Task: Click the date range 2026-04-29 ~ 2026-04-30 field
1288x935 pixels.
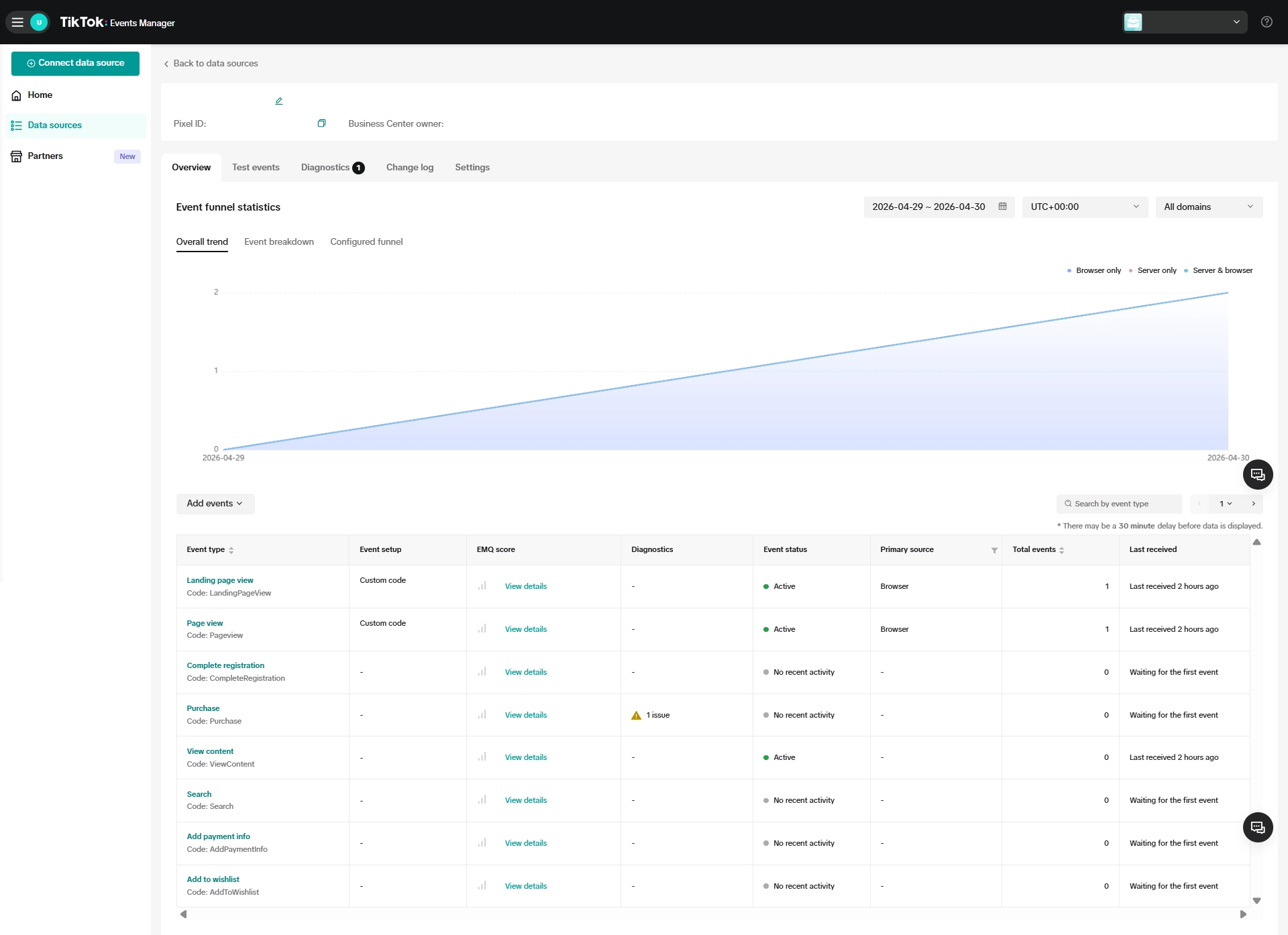Action: click(938, 207)
